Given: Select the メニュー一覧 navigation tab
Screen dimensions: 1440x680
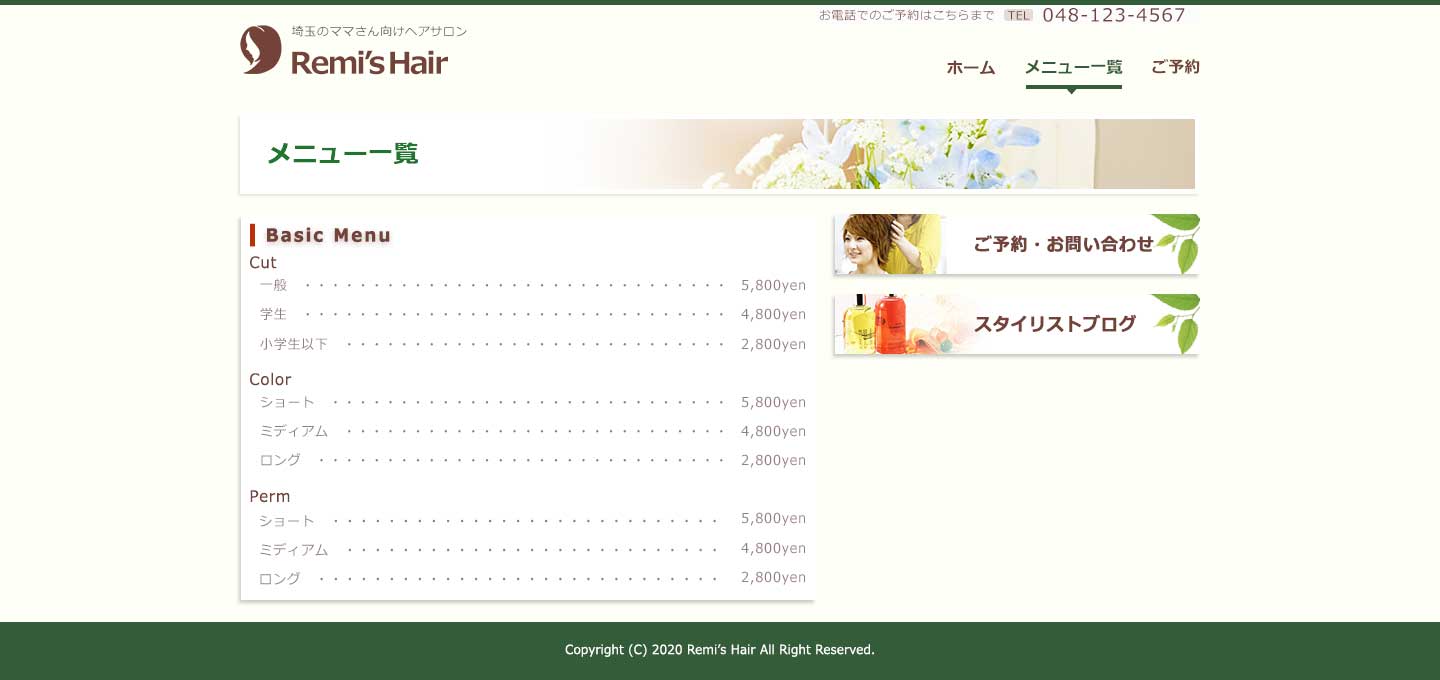Looking at the screenshot, I should 1073,67.
